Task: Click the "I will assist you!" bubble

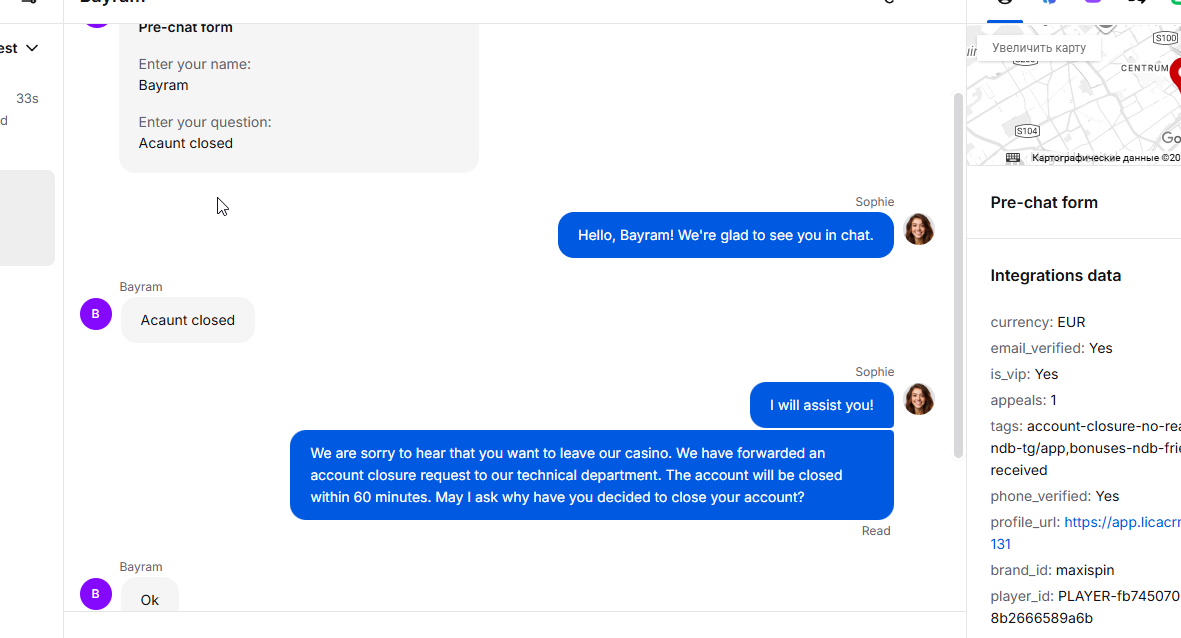Action: [821, 405]
